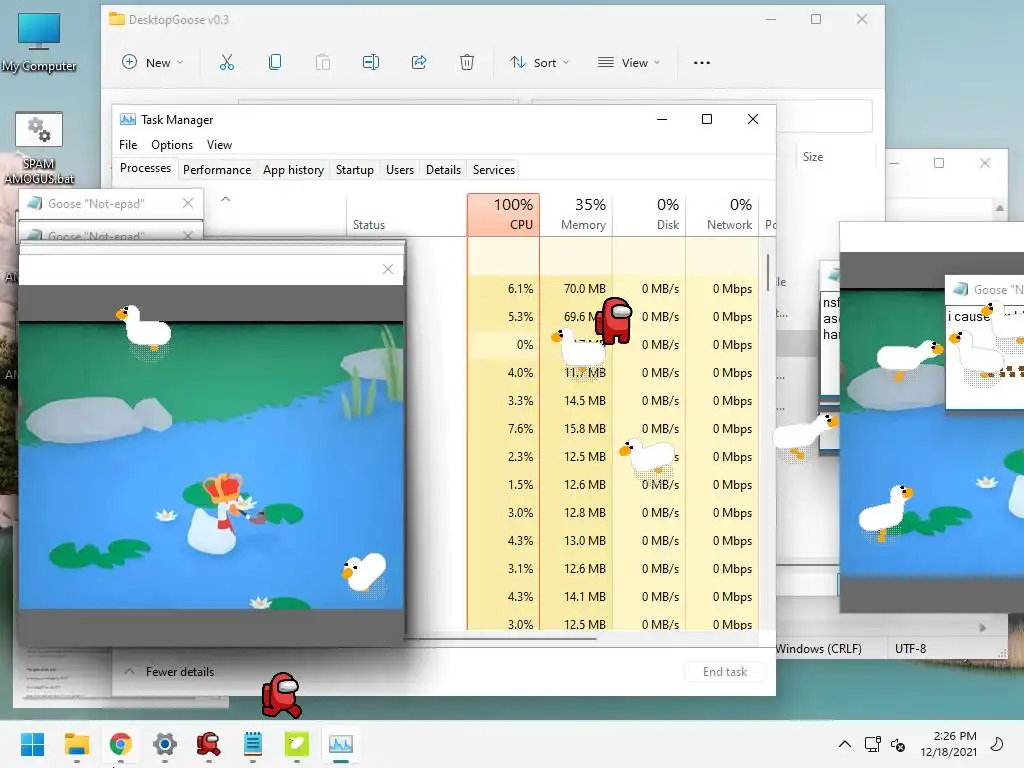Open the My Computer desktop icon
Viewport: 1024px width, 768px height.
click(39, 42)
